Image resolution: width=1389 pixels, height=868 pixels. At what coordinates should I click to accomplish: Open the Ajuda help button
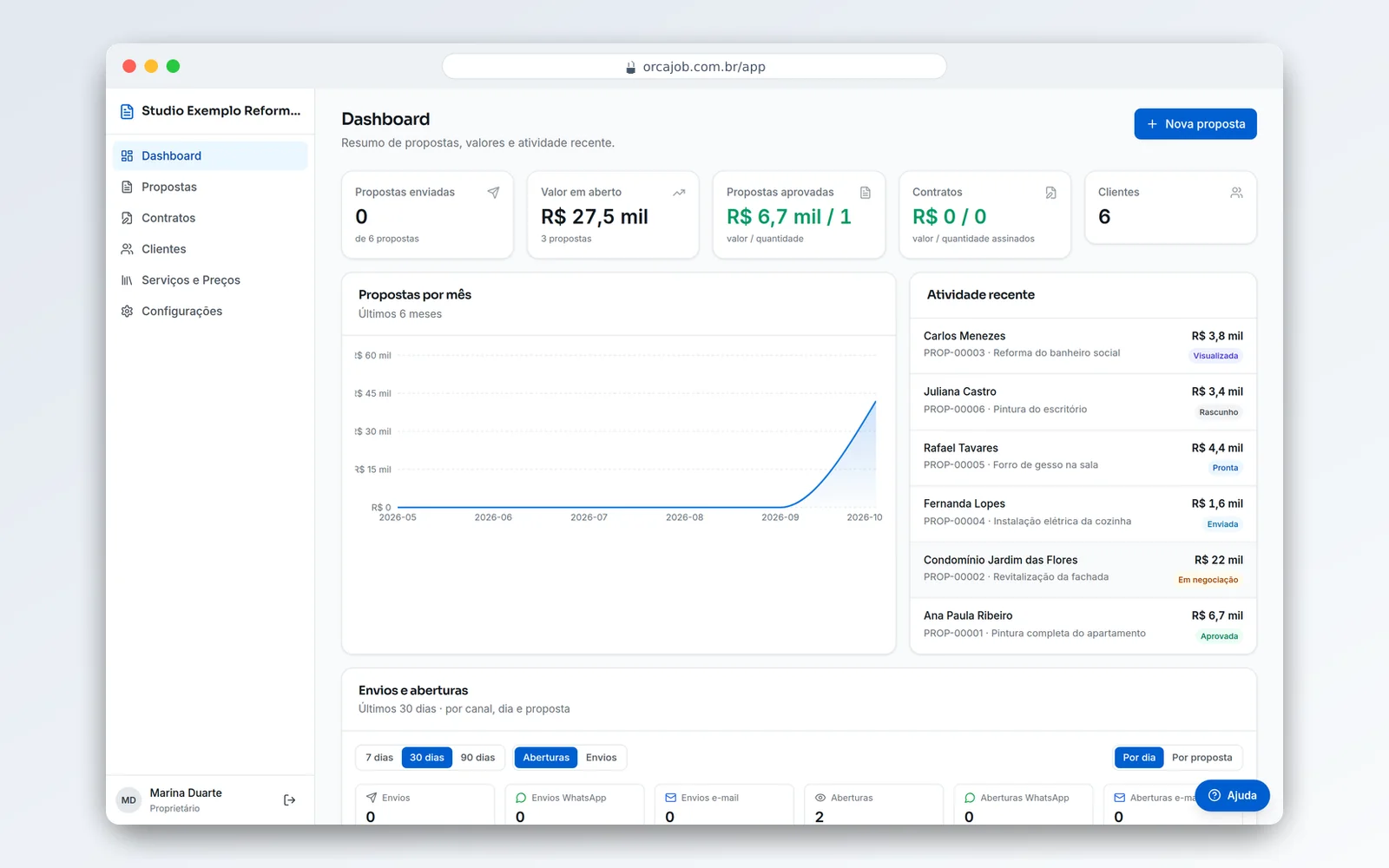pos(1232,795)
